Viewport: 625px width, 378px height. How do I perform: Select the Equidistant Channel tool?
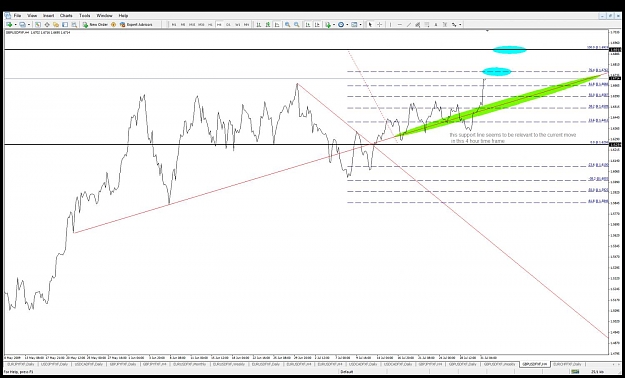point(418,25)
